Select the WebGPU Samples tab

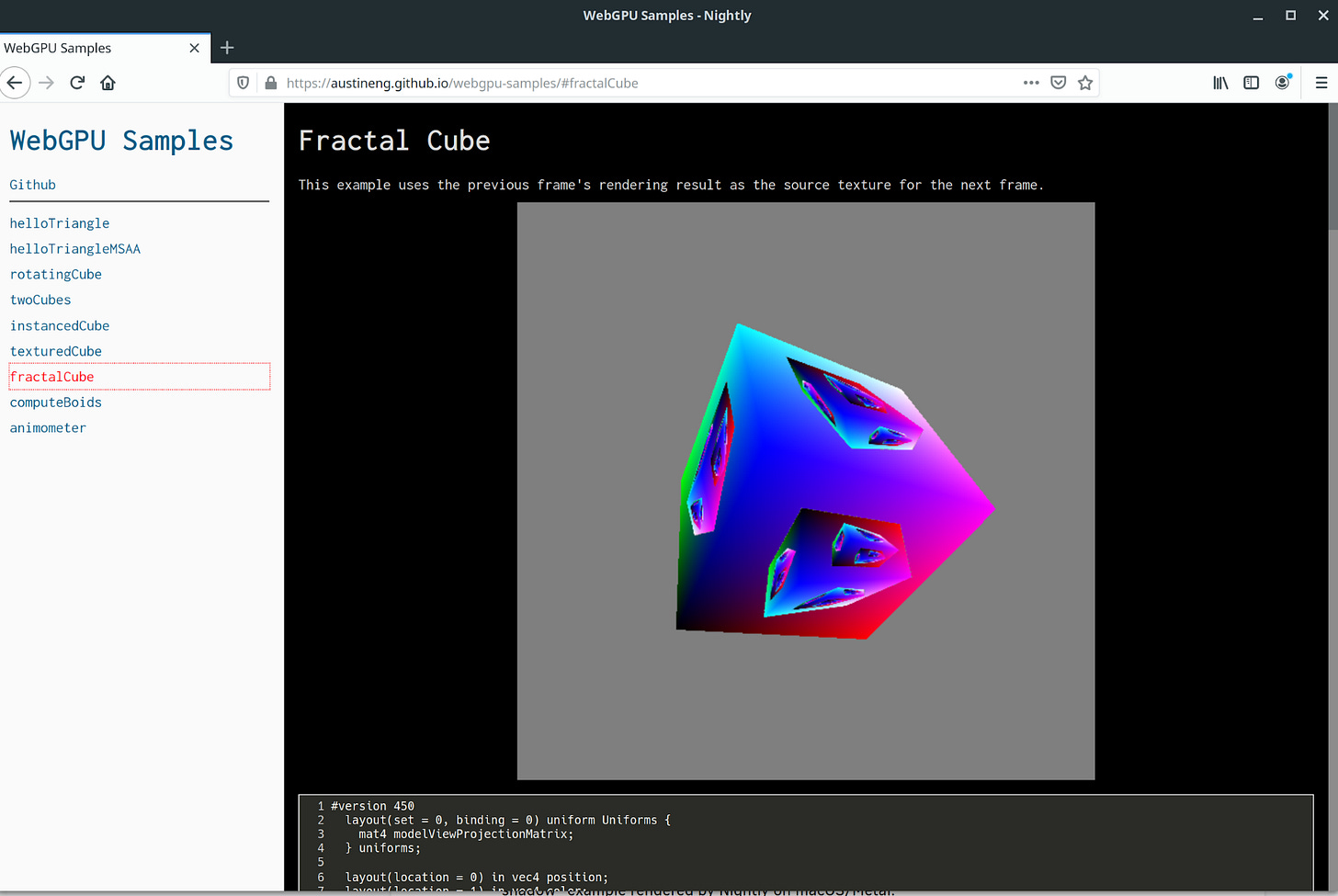(x=92, y=47)
